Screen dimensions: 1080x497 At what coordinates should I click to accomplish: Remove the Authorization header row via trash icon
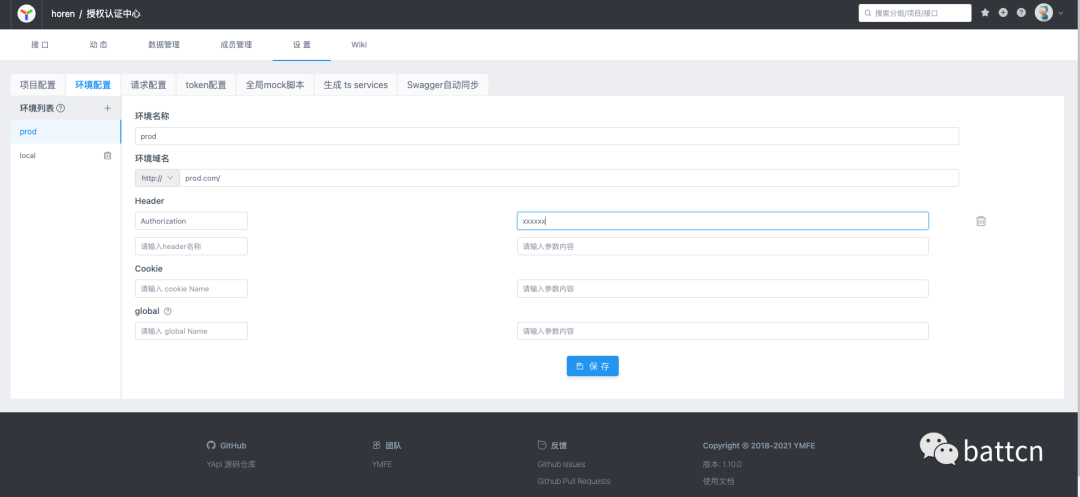click(x=981, y=221)
